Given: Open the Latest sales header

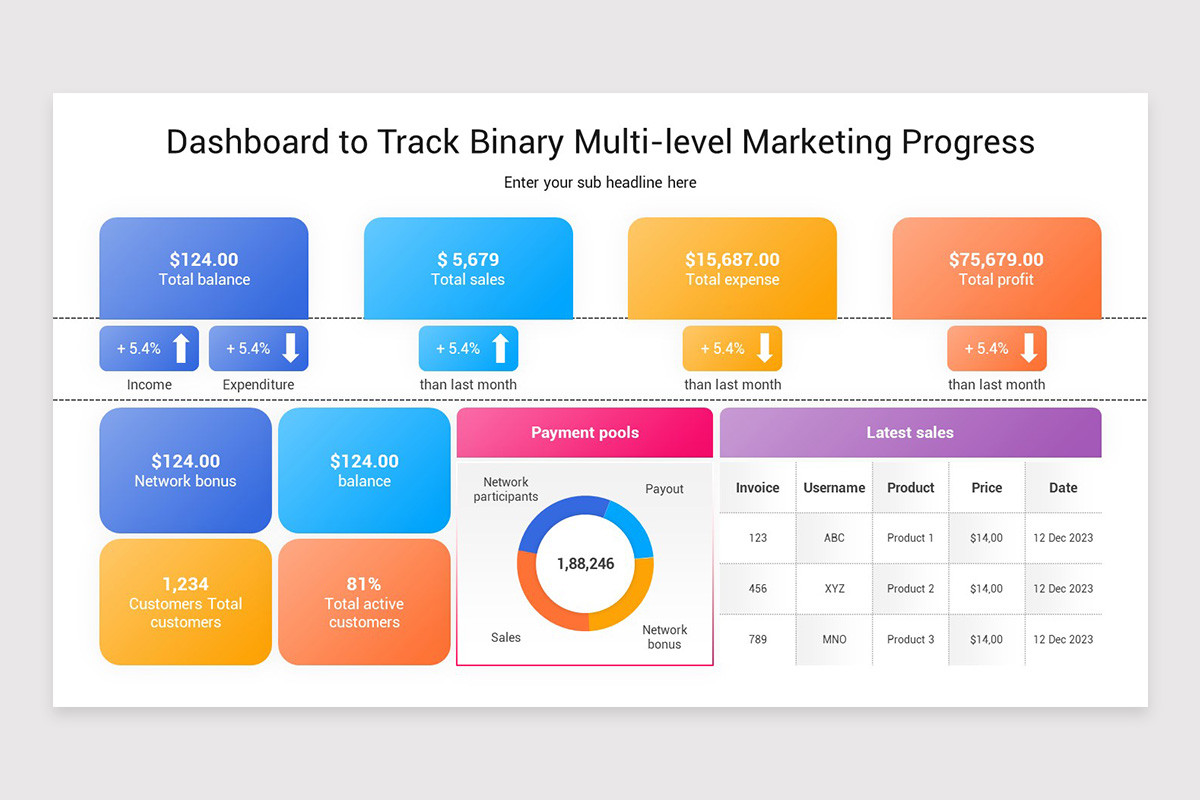Looking at the screenshot, I should 910,432.
